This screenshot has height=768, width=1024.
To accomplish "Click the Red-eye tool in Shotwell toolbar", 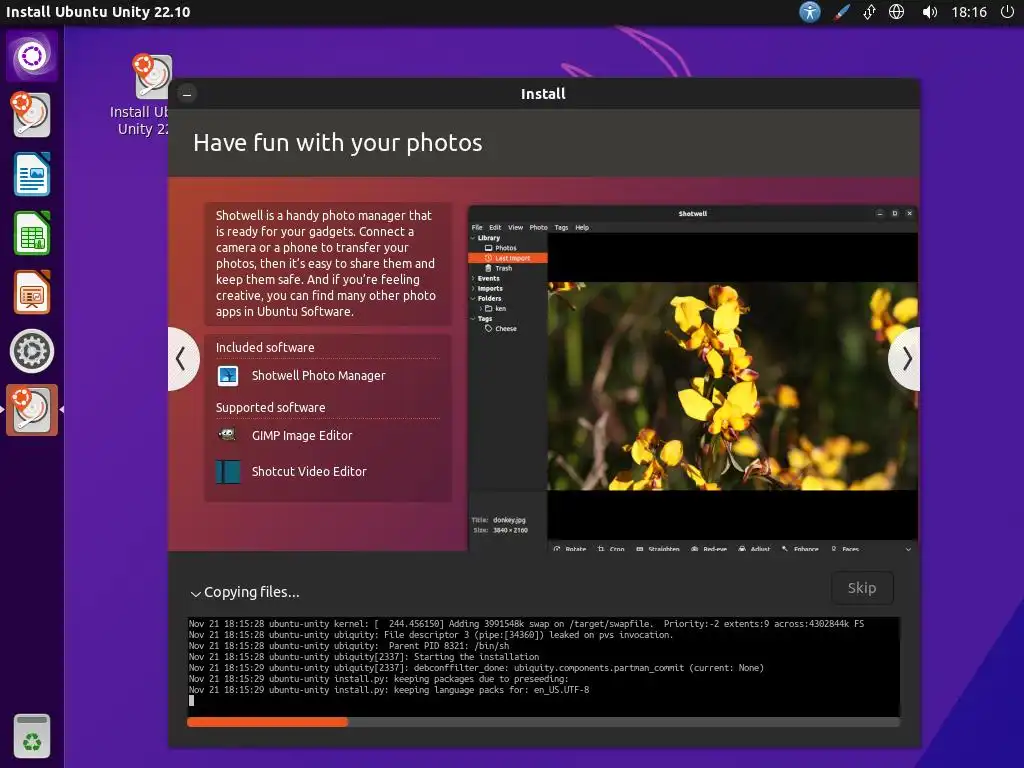I will tap(709, 549).
